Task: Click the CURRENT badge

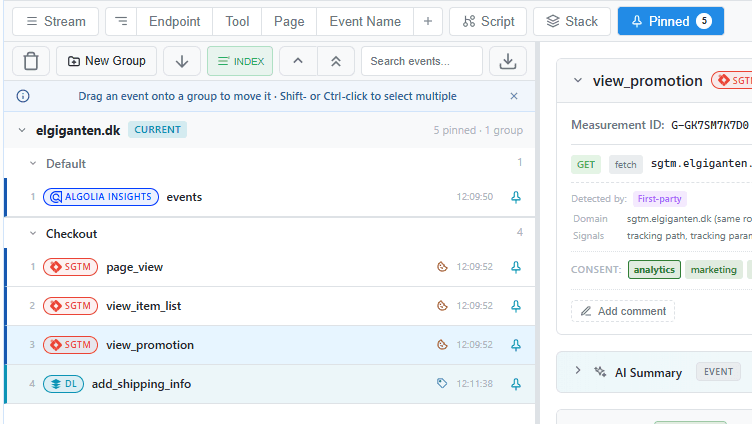Action: pyautogui.click(x=157, y=130)
